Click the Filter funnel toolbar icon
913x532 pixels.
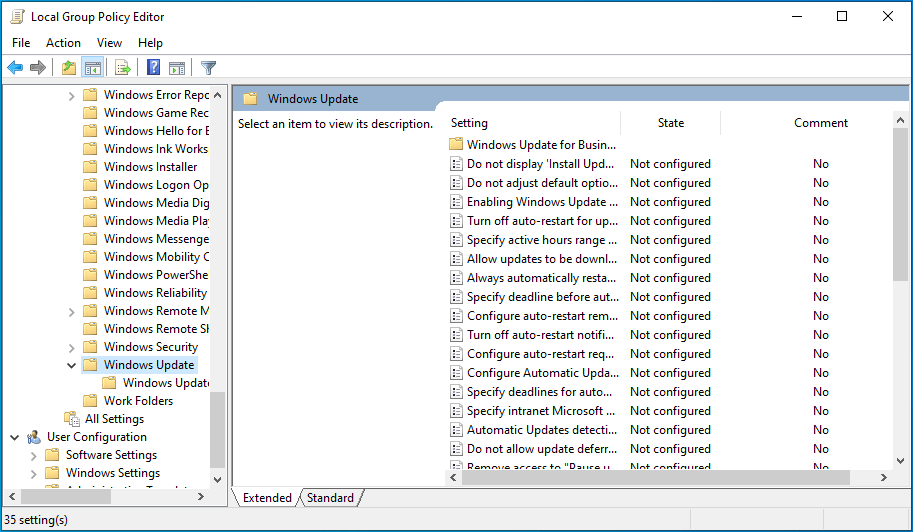(x=208, y=68)
